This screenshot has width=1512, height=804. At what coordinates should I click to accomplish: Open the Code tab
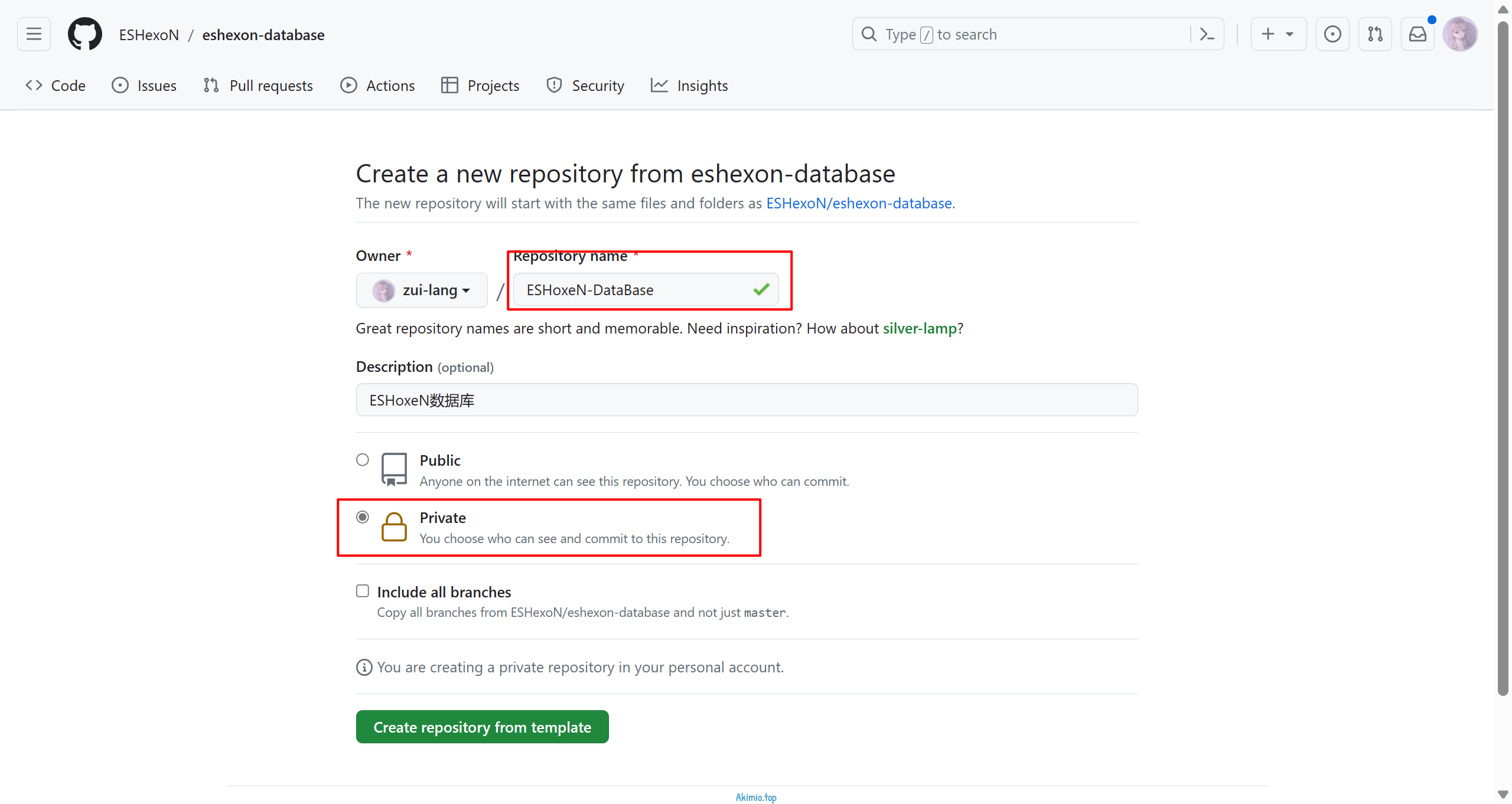tap(56, 86)
